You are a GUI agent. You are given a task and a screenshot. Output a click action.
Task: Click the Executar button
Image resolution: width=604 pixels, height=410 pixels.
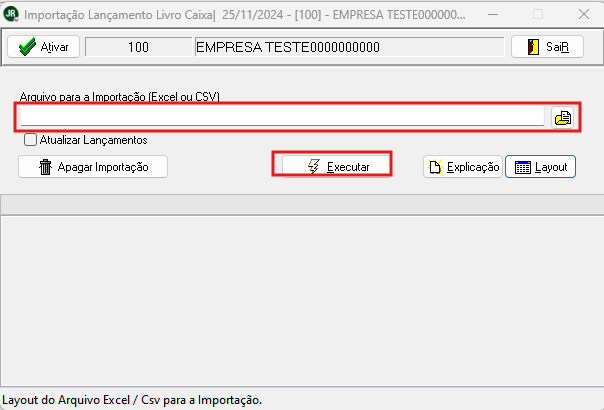[336, 166]
